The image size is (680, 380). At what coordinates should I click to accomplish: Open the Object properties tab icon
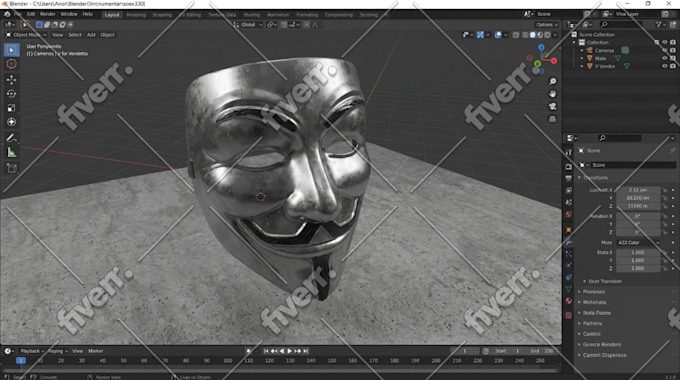569,230
